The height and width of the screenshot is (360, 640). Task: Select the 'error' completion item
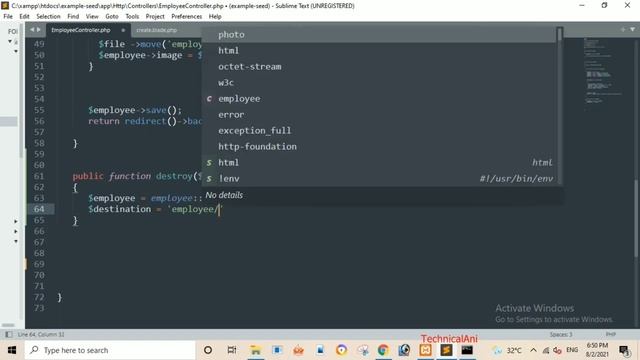pos(380,114)
